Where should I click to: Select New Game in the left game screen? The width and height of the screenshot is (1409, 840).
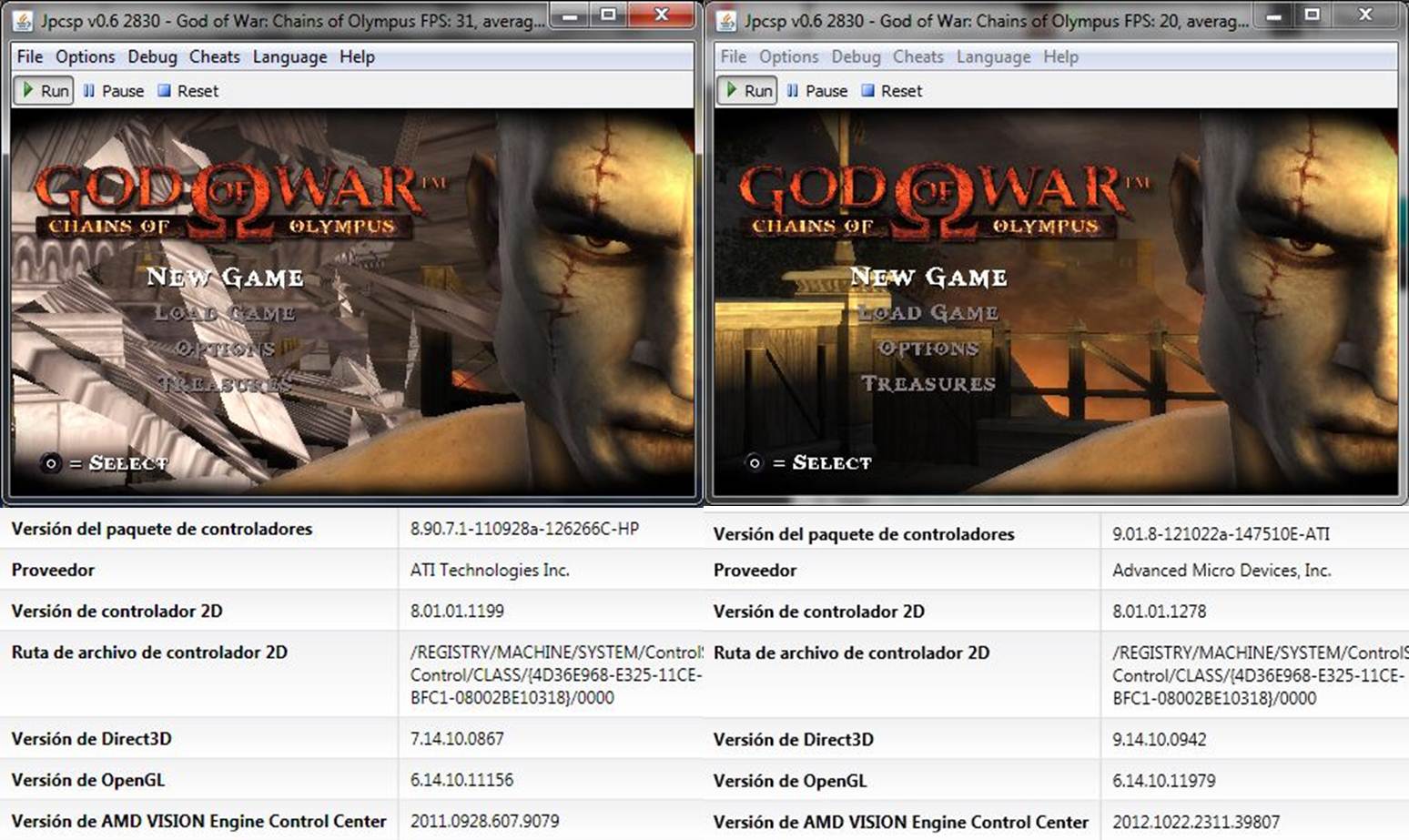coord(225,277)
